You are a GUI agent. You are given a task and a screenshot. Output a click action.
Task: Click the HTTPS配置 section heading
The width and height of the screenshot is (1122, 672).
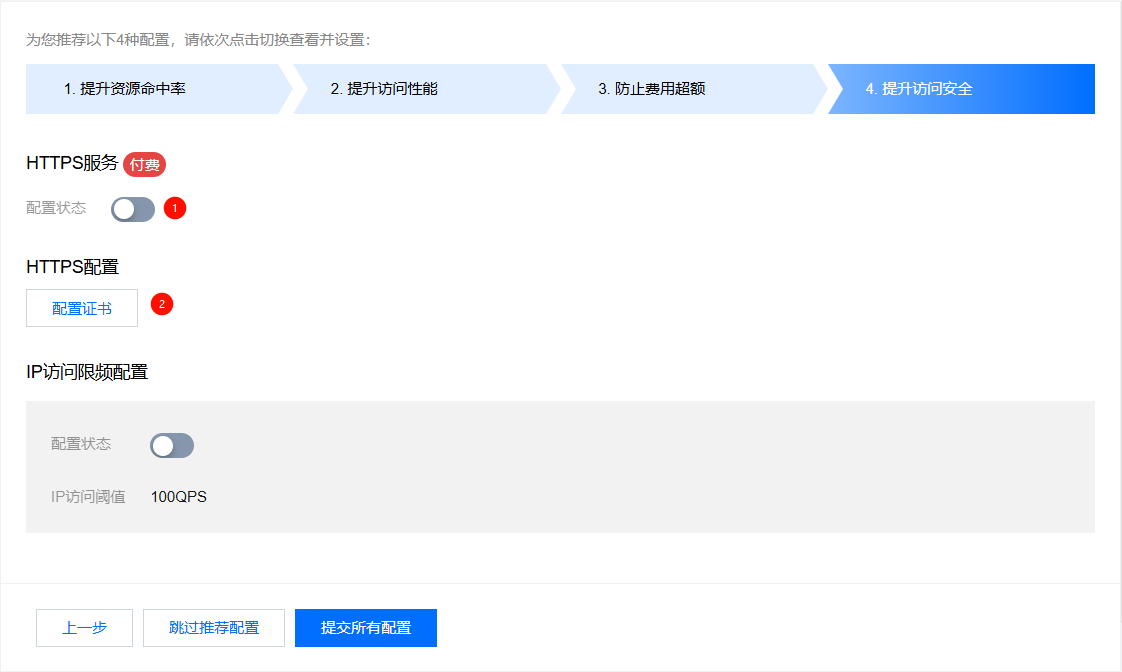coord(72,267)
